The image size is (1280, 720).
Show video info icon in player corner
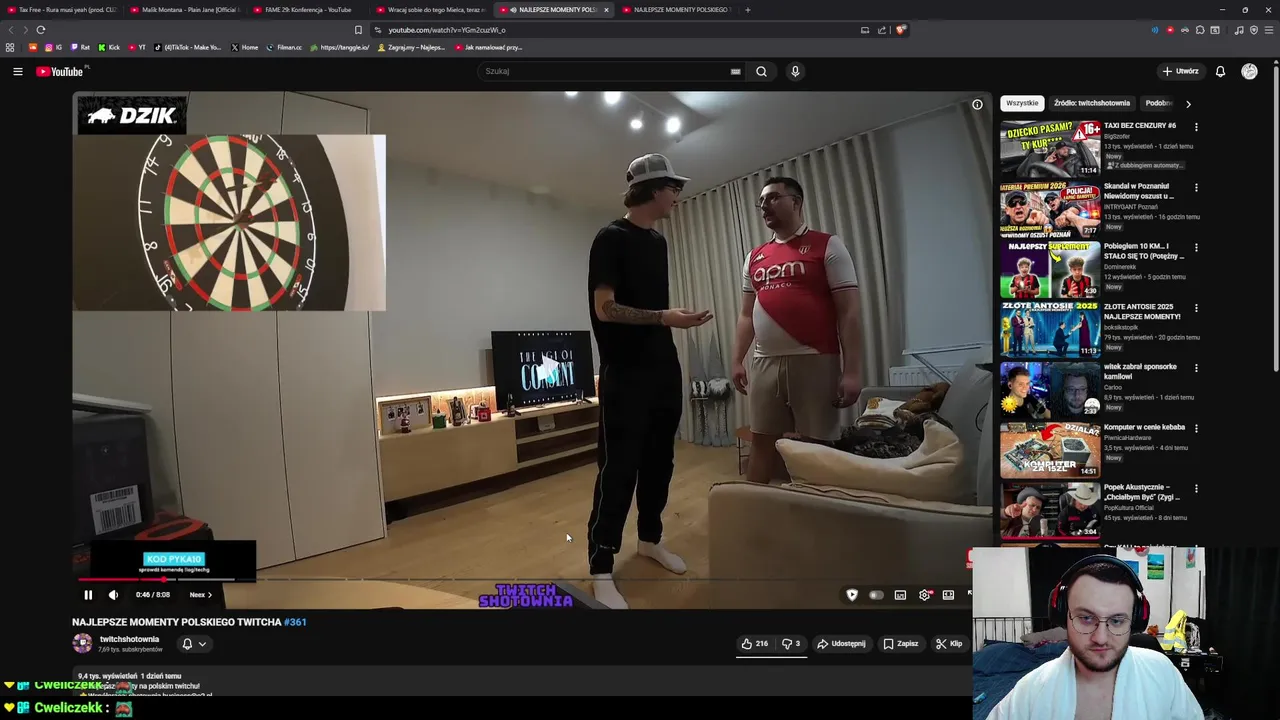click(x=977, y=104)
